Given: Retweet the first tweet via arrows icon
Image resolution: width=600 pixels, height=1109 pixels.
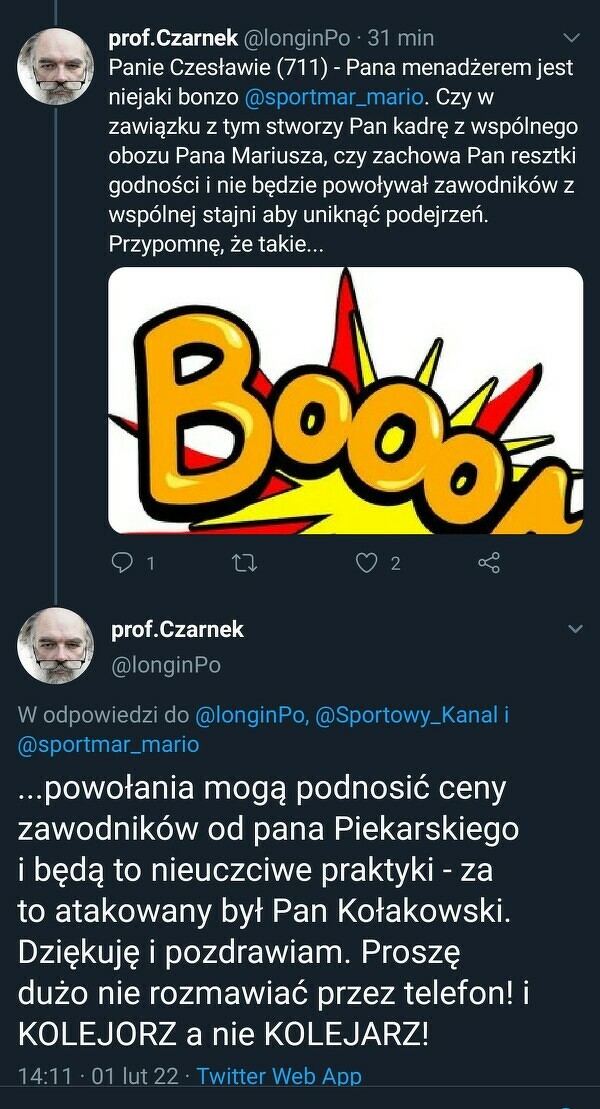Looking at the screenshot, I should point(245,562).
